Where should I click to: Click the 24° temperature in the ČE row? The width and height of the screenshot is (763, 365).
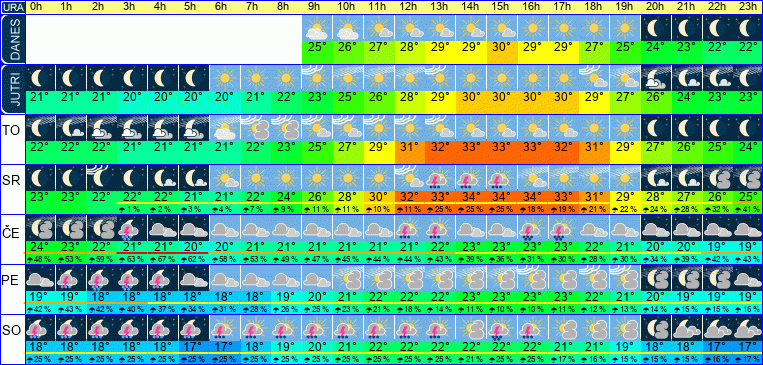tap(40, 246)
